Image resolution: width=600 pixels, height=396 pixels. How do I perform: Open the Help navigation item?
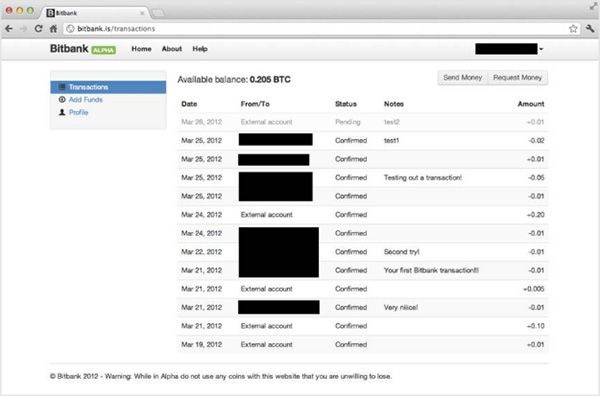(x=200, y=49)
